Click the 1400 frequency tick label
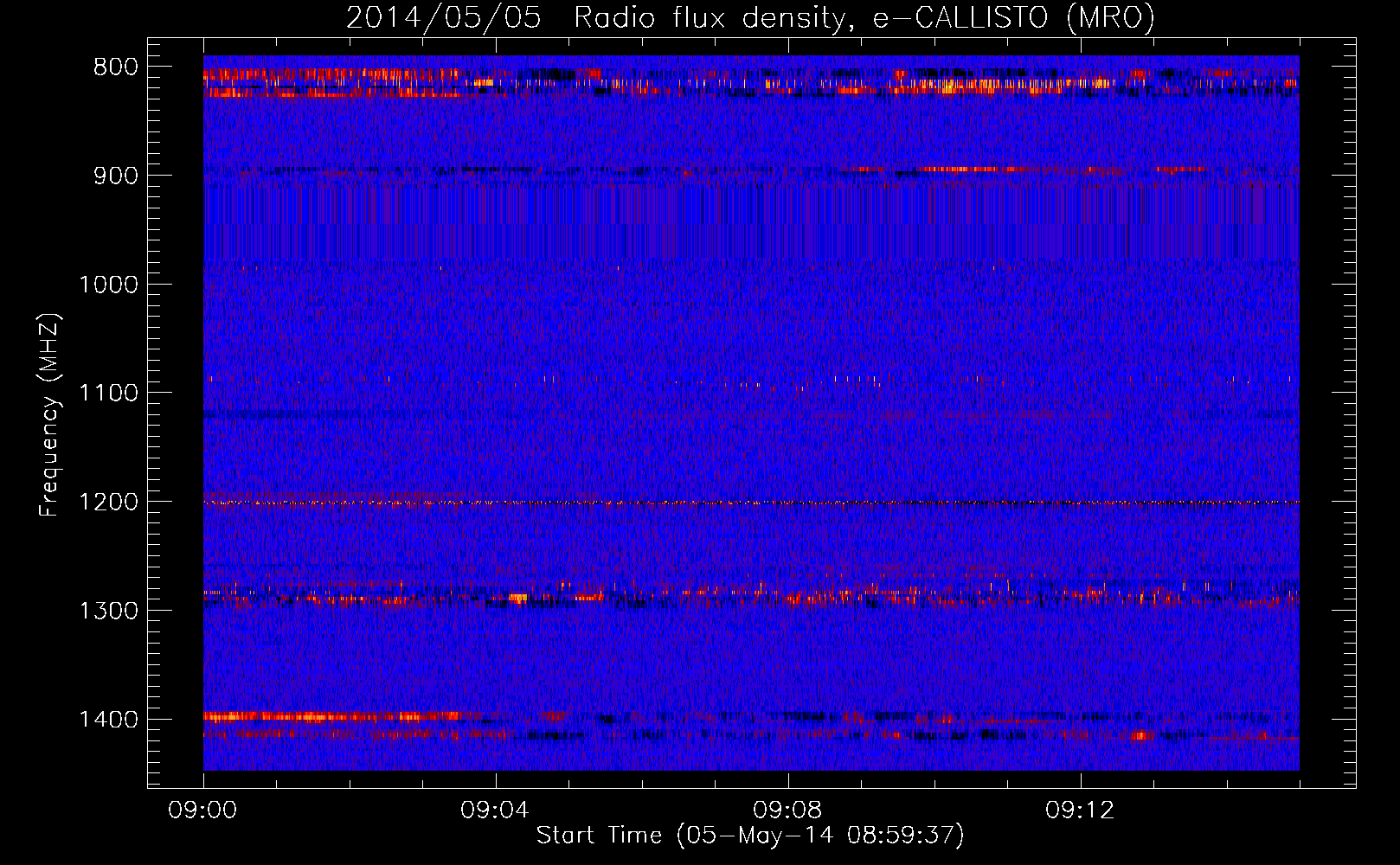This screenshot has width=1400, height=865. point(109,720)
